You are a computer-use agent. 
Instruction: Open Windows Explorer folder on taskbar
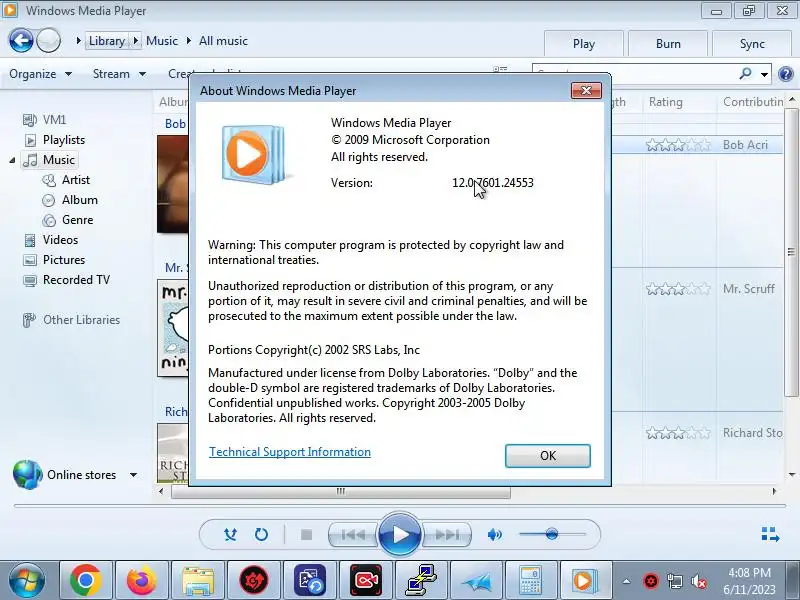[x=197, y=580]
